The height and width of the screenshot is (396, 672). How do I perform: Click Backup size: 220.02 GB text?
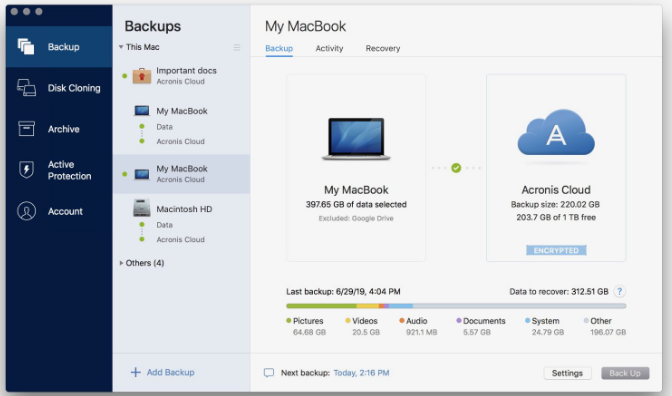[x=555, y=204]
